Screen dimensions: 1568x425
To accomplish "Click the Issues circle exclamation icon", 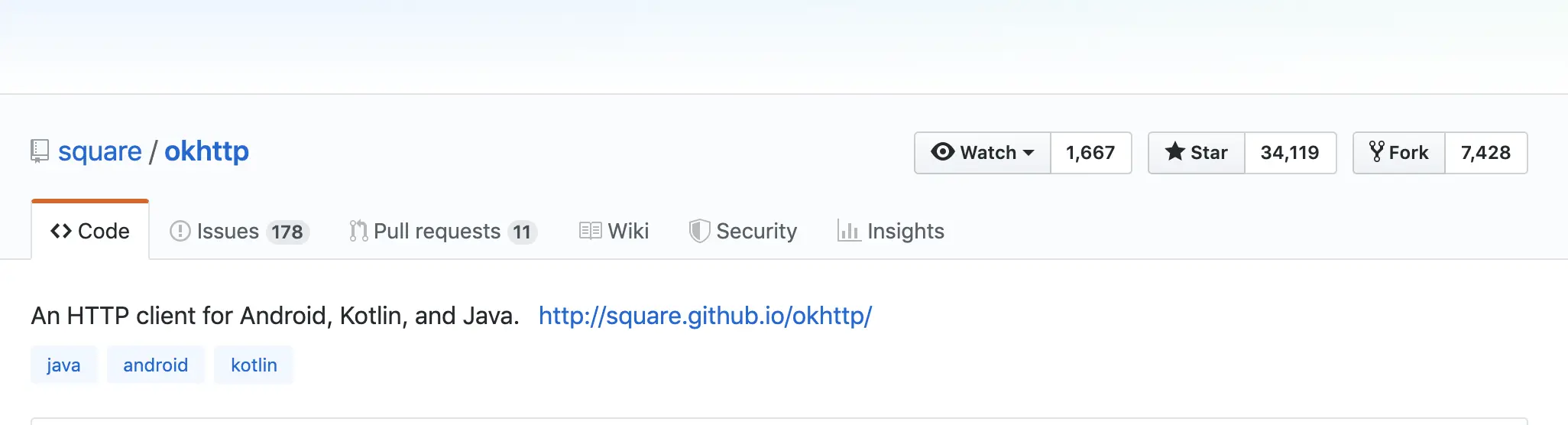I will click(x=180, y=231).
